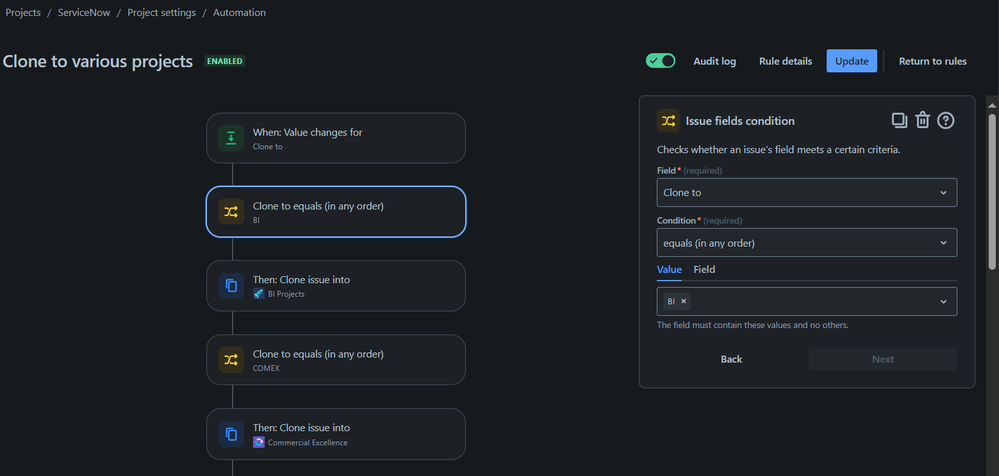Viewport: 999px width, 476px height.
Task: Delete the condition with the trash icon
Action: pos(922,121)
